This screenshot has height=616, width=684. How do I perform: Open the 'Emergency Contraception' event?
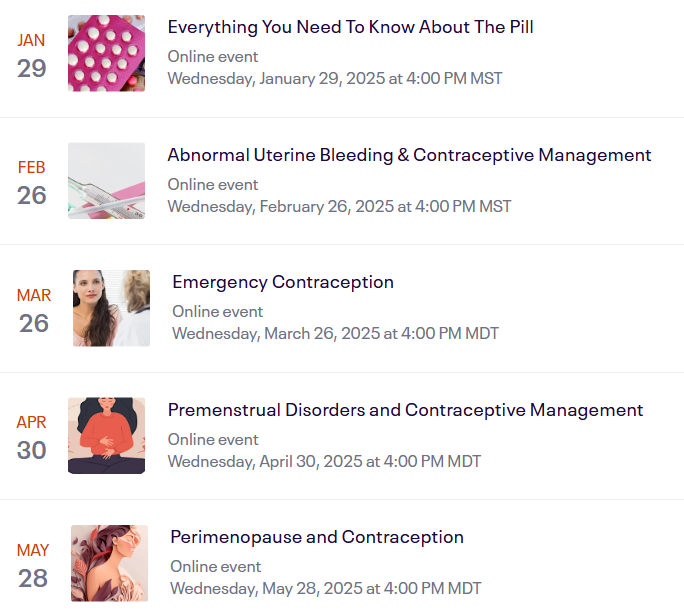(283, 282)
